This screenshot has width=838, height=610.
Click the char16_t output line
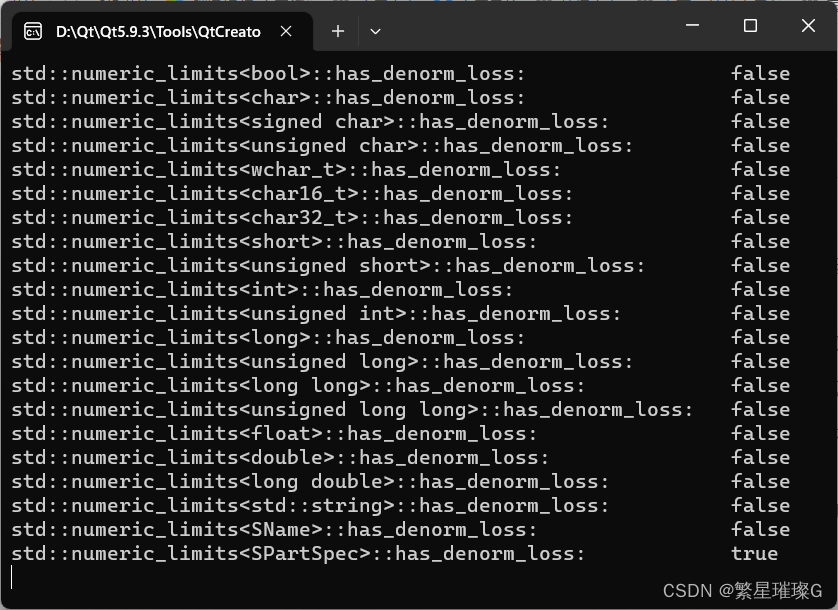coord(280,193)
